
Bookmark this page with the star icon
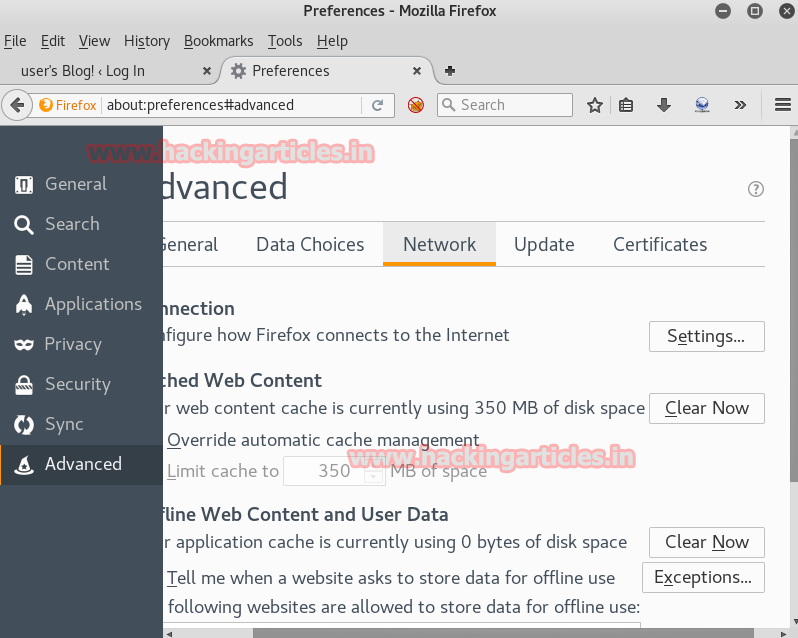click(594, 105)
